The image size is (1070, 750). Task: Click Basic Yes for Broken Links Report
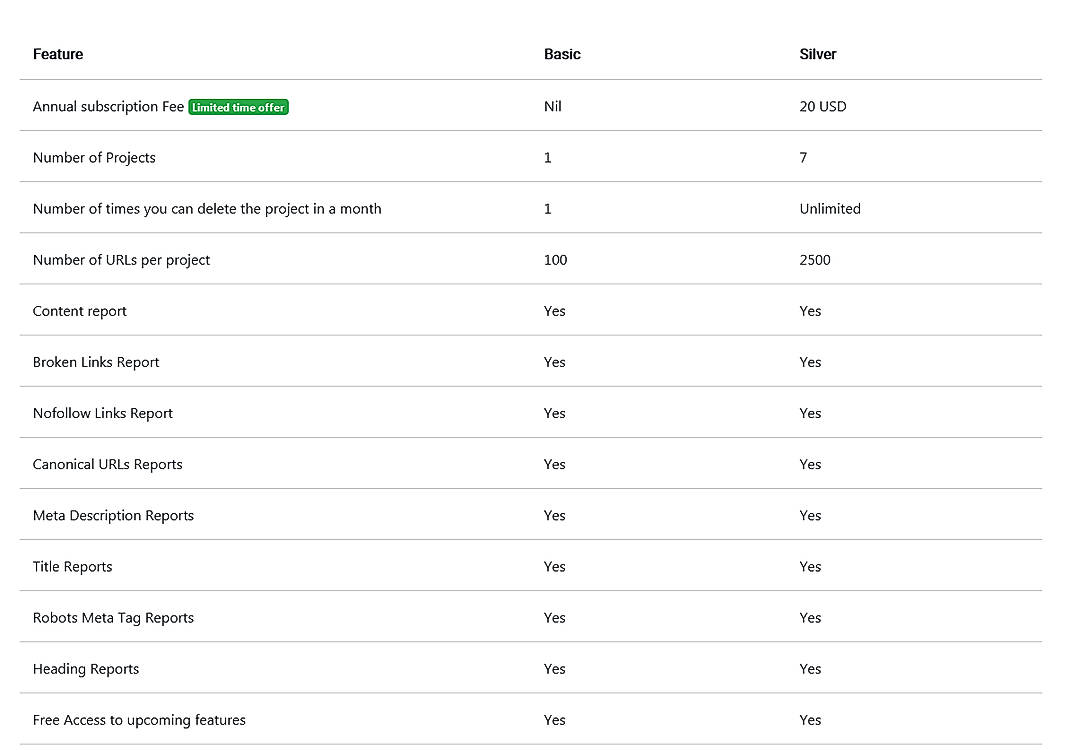(555, 362)
